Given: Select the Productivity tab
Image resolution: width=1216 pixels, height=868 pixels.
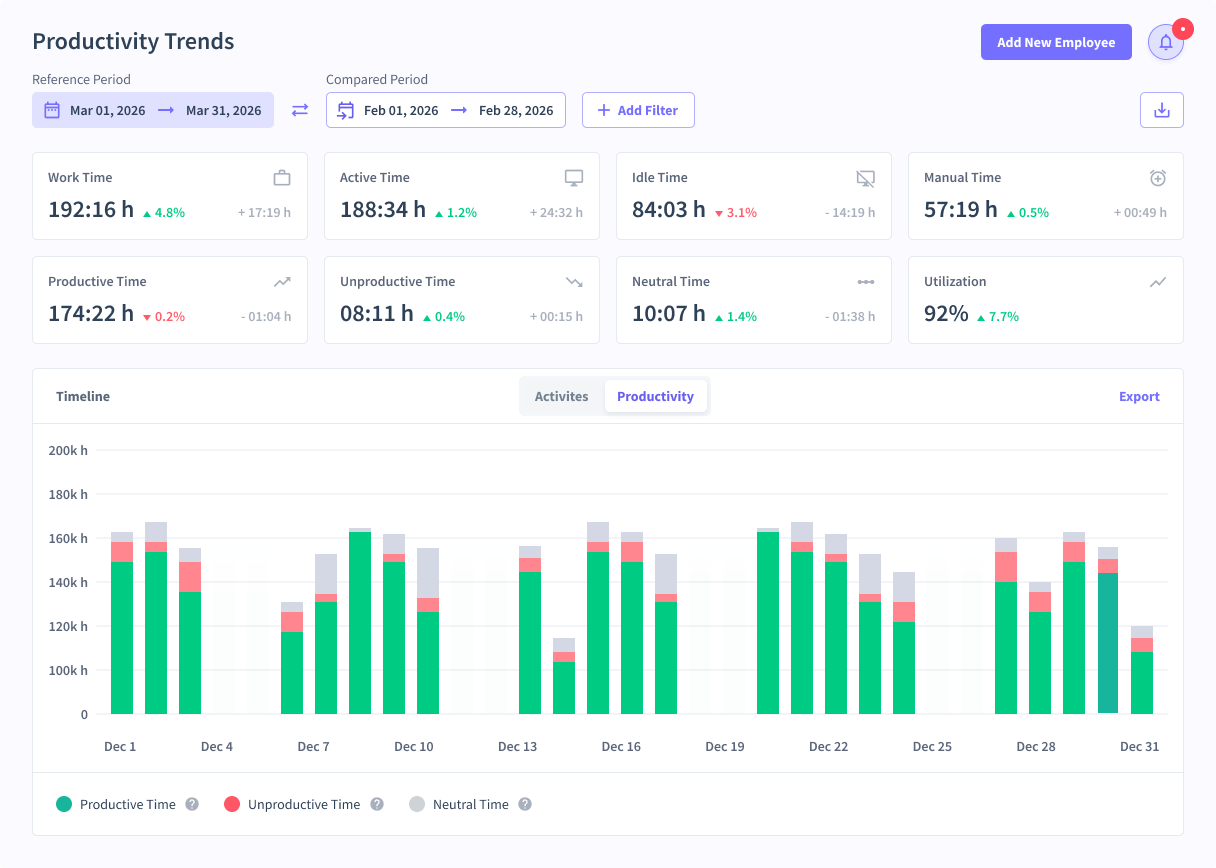Looking at the screenshot, I should coord(655,397).
